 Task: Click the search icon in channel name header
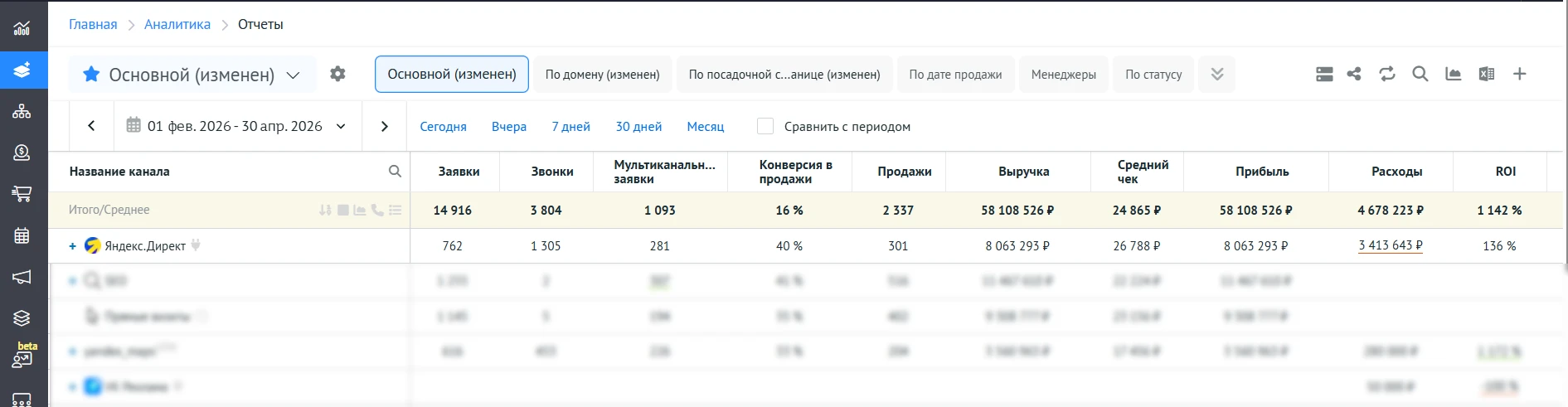(395, 171)
